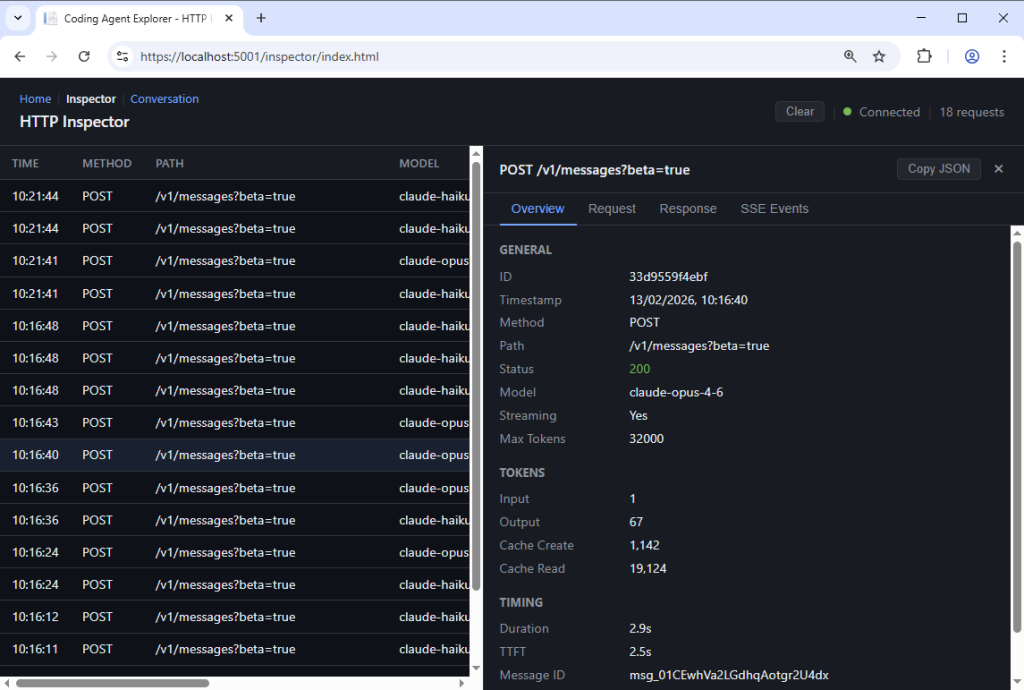Expand the tab search dropdown arrow
The width and height of the screenshot is (1024, 690).
click(18, 18)
